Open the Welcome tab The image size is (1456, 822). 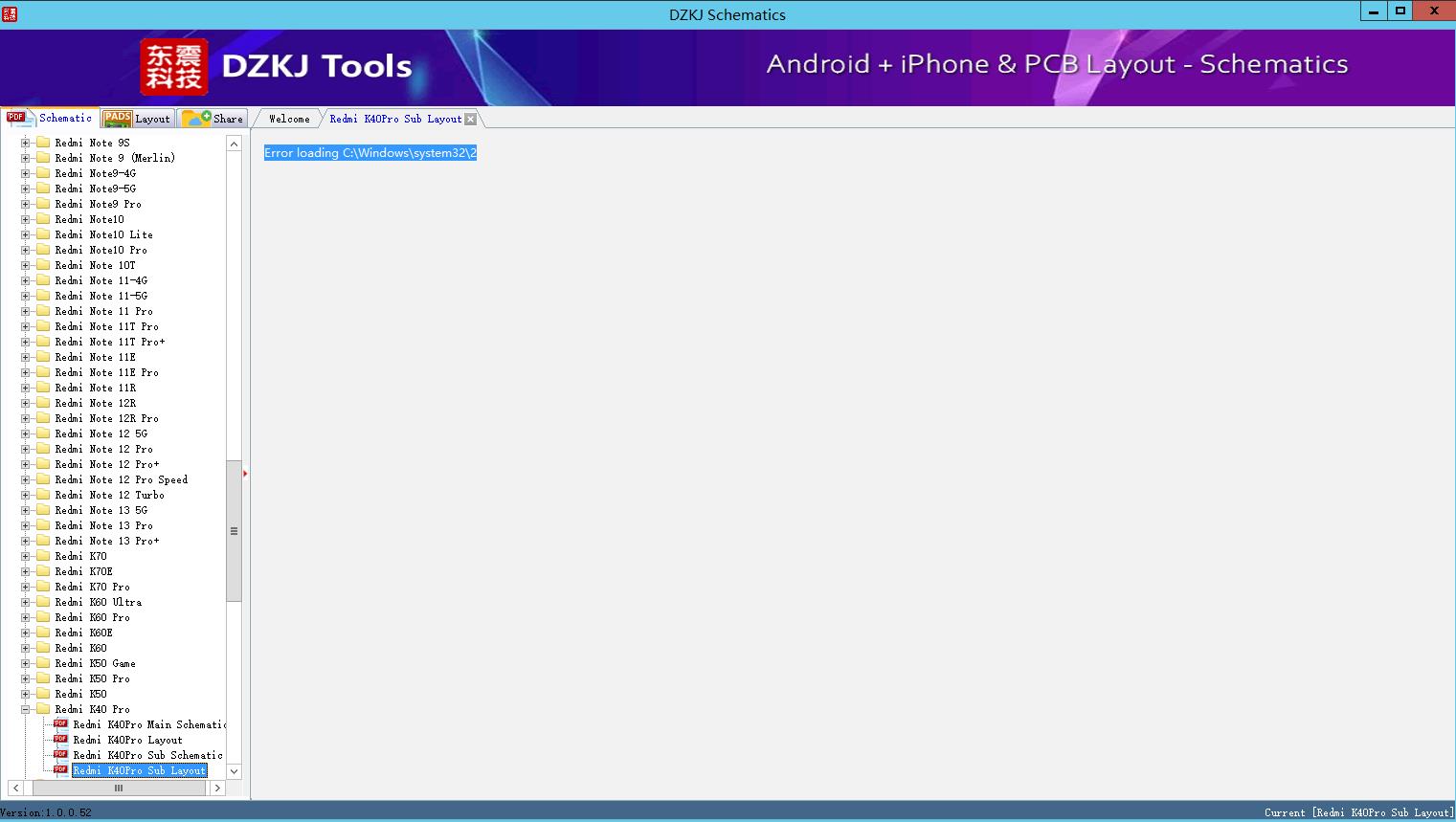(289, 120)
